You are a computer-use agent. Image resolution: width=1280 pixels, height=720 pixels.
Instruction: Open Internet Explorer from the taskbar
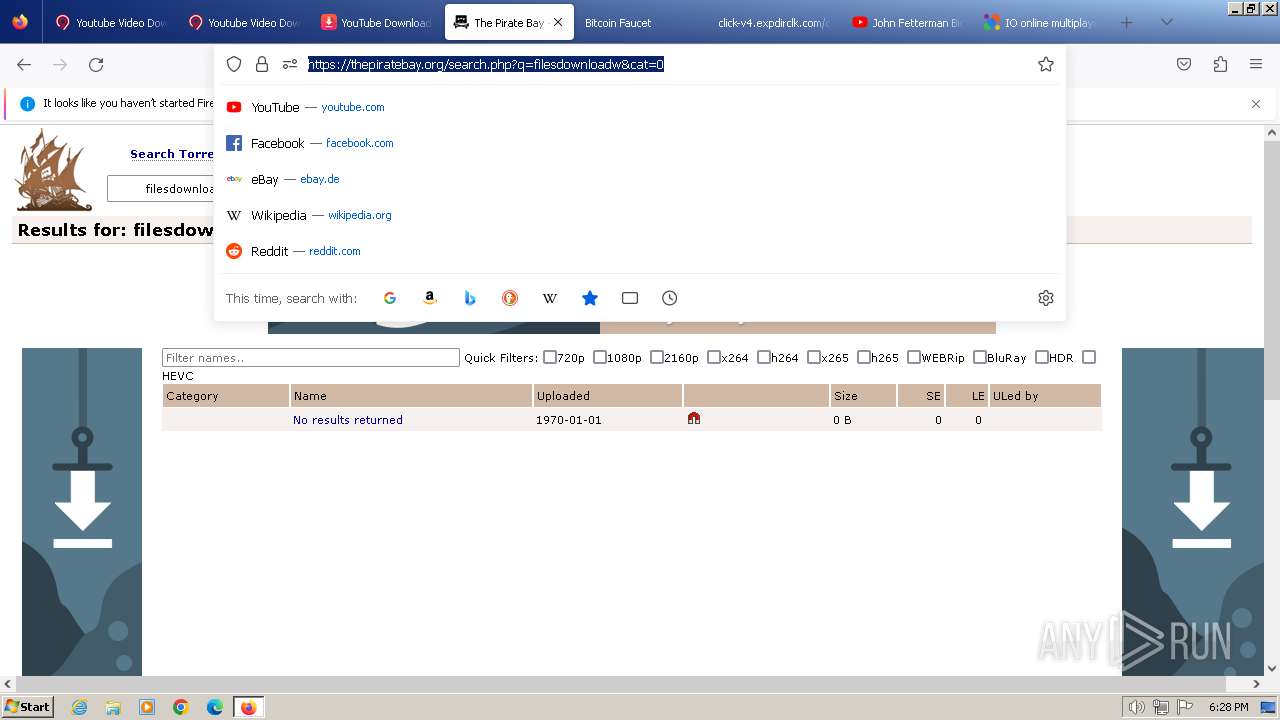(x=80, y=707)
